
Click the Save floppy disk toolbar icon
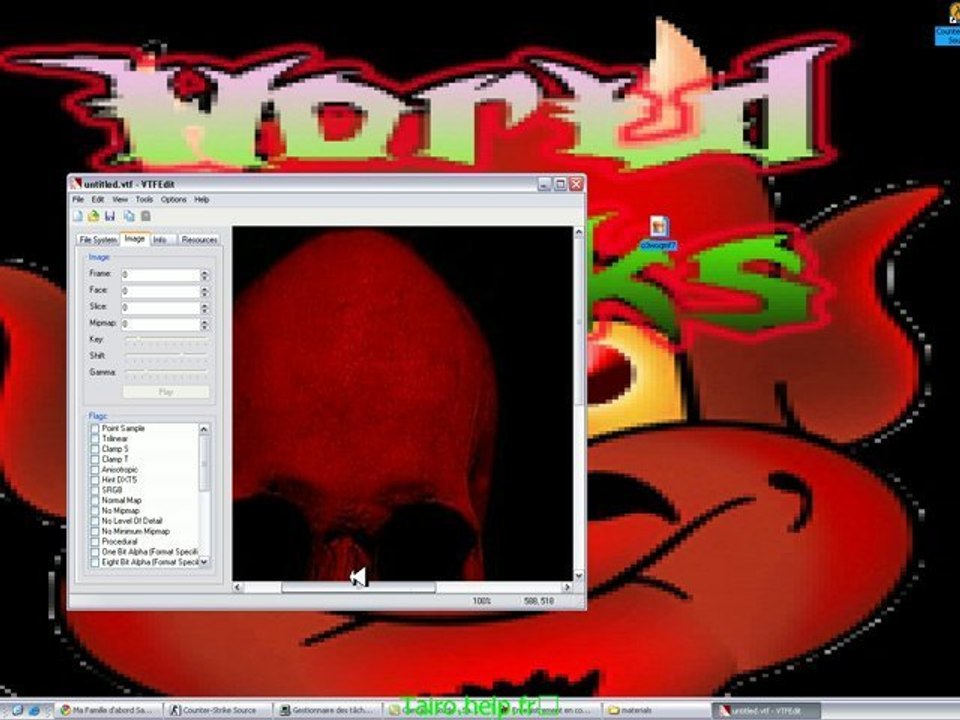click(x=110, y=216)
